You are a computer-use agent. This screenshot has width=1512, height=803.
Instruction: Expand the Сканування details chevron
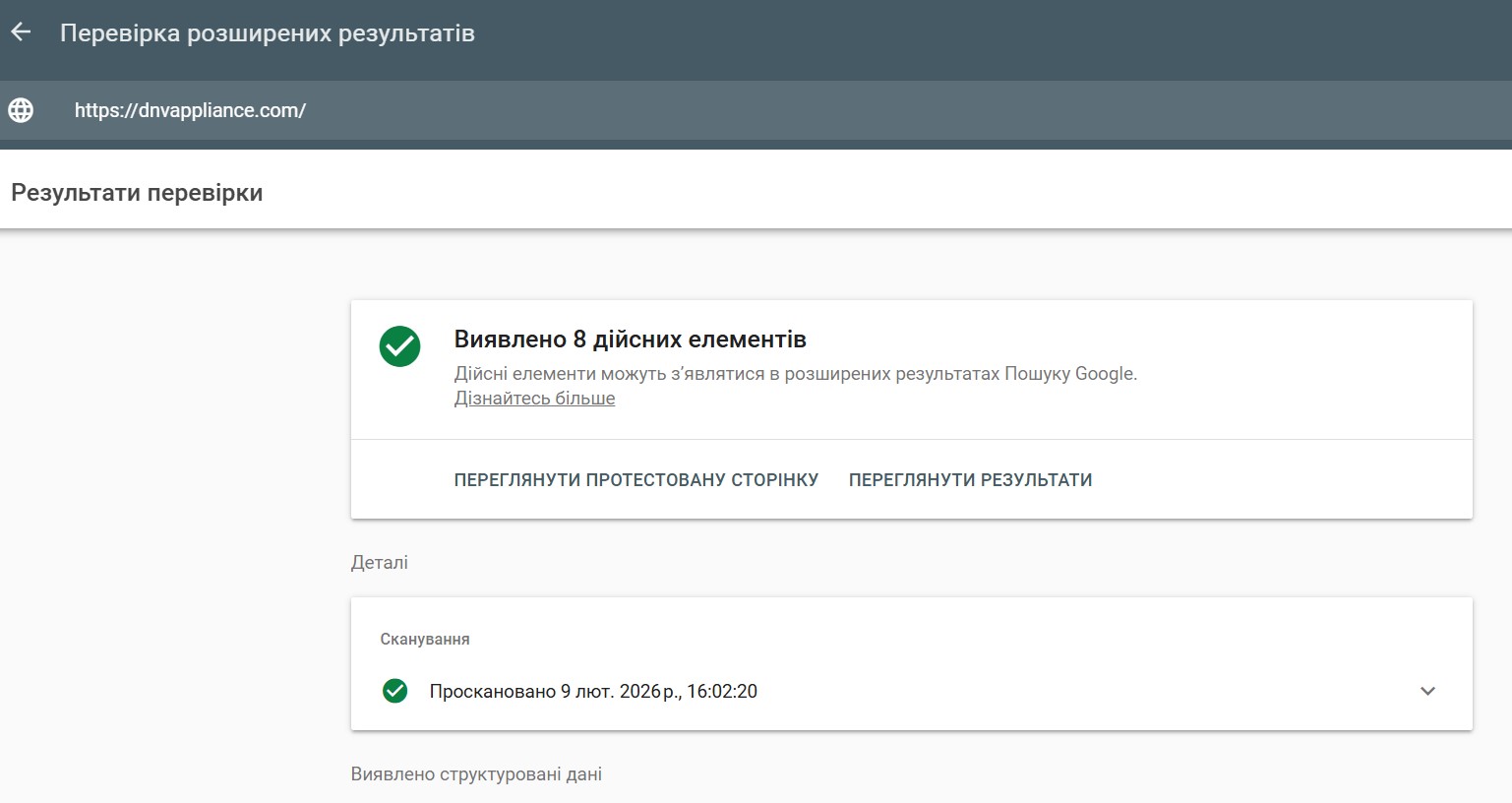[1427, 691]
